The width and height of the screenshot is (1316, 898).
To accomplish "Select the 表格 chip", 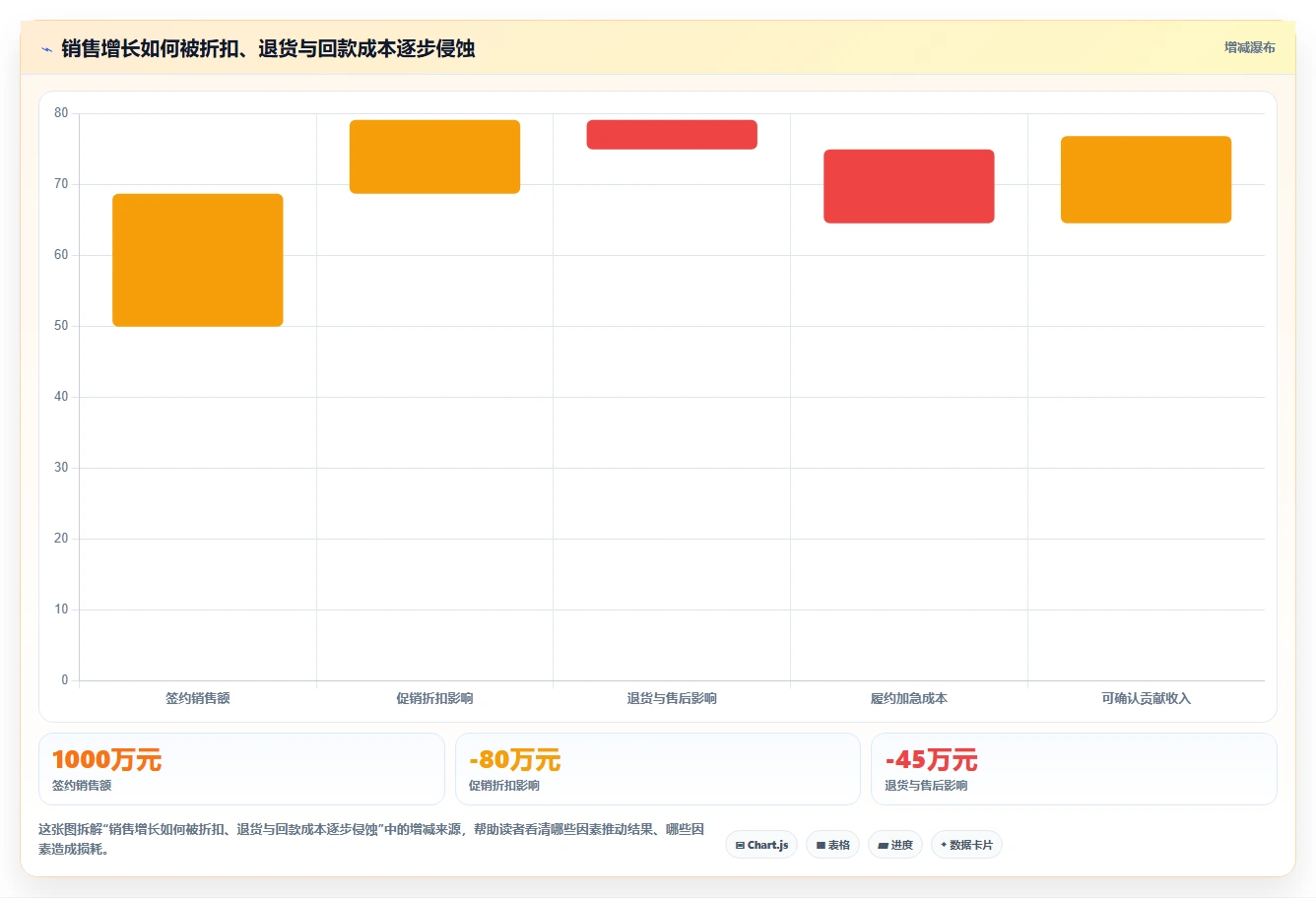I will click(832, 845).
